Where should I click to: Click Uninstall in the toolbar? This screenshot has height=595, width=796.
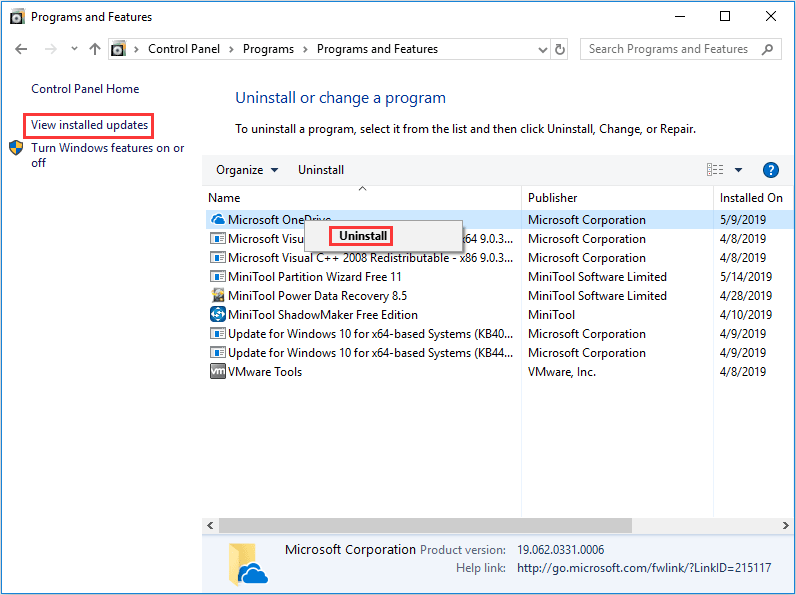(321, 170)
